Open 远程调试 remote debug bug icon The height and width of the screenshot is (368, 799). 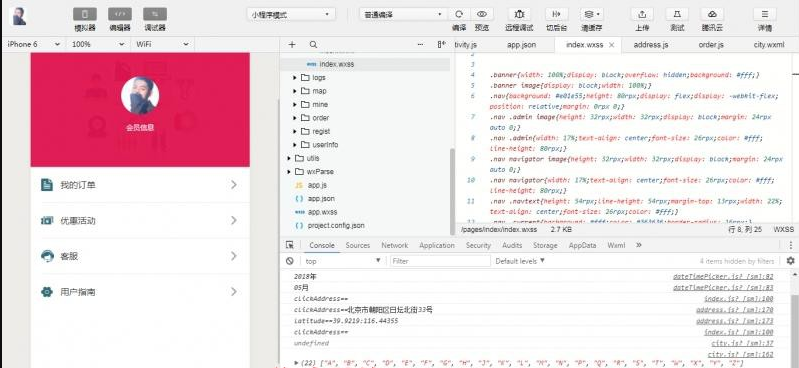(519, 14)
